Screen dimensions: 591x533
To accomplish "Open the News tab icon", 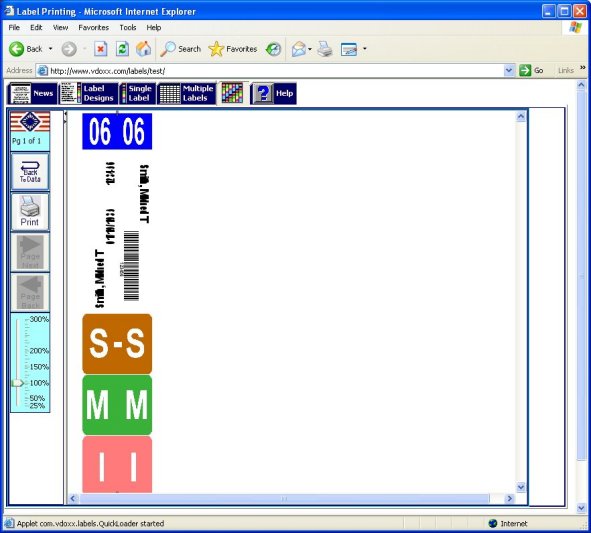I will [32, 93].
